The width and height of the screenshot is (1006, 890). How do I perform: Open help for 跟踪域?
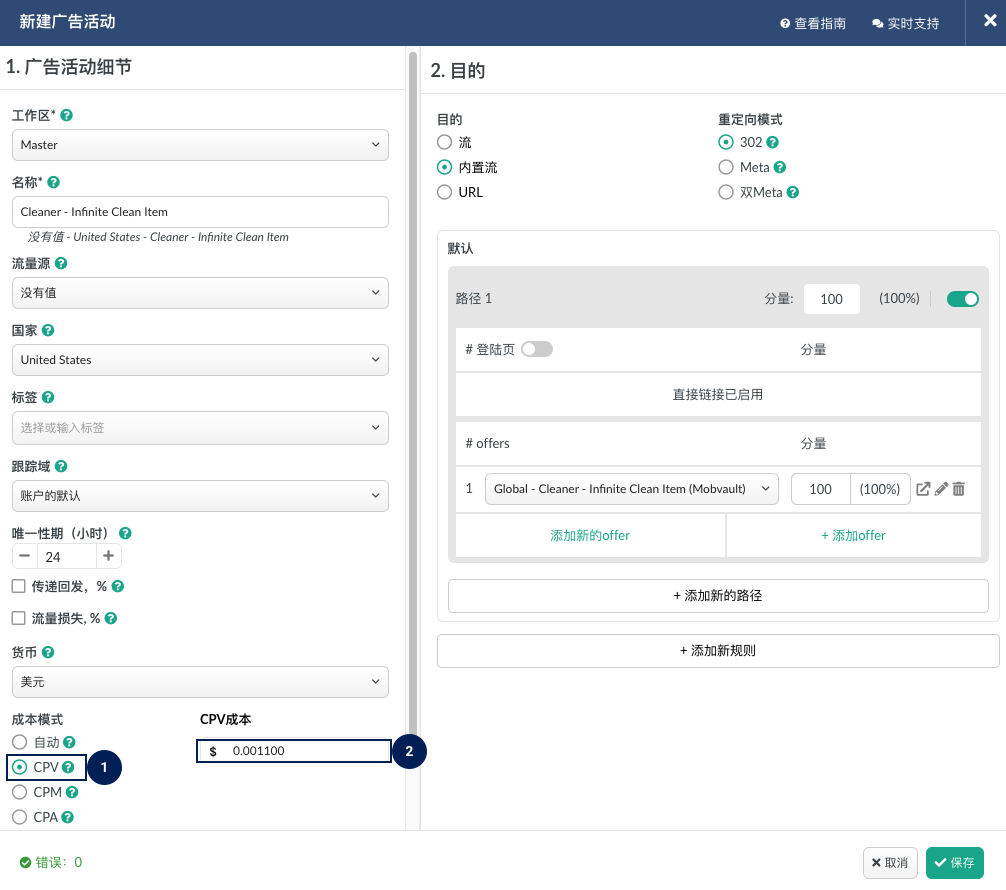click(x=61, y=466)
